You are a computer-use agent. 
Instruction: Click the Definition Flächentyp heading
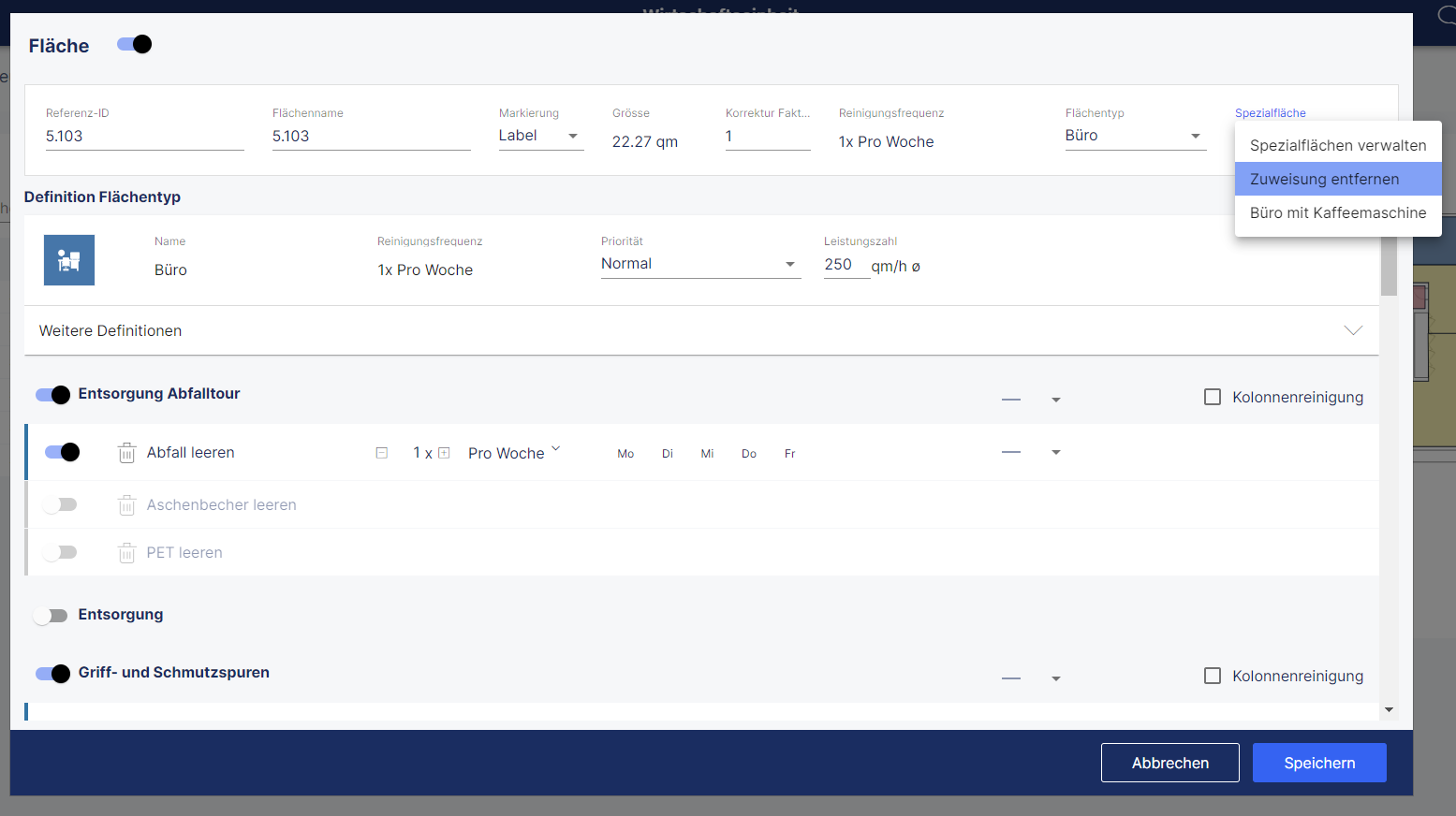pos(102,197)
